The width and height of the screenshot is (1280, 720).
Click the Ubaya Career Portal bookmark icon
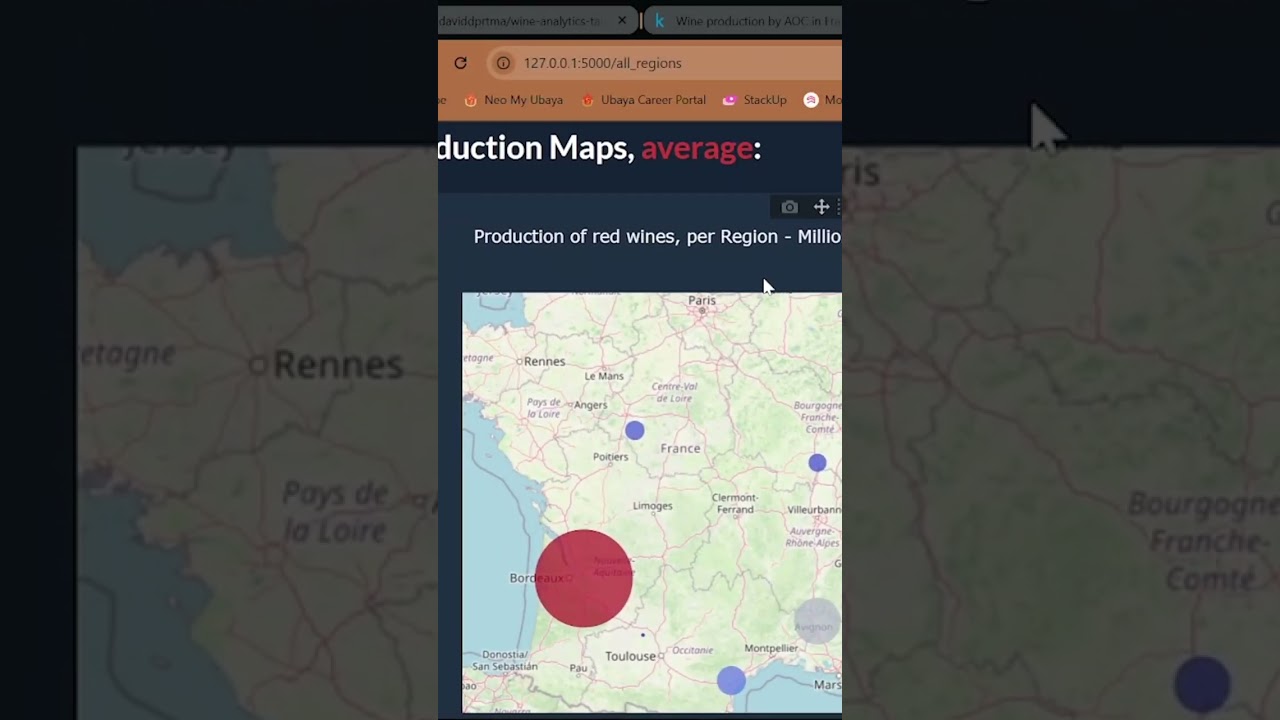point(588,100)
